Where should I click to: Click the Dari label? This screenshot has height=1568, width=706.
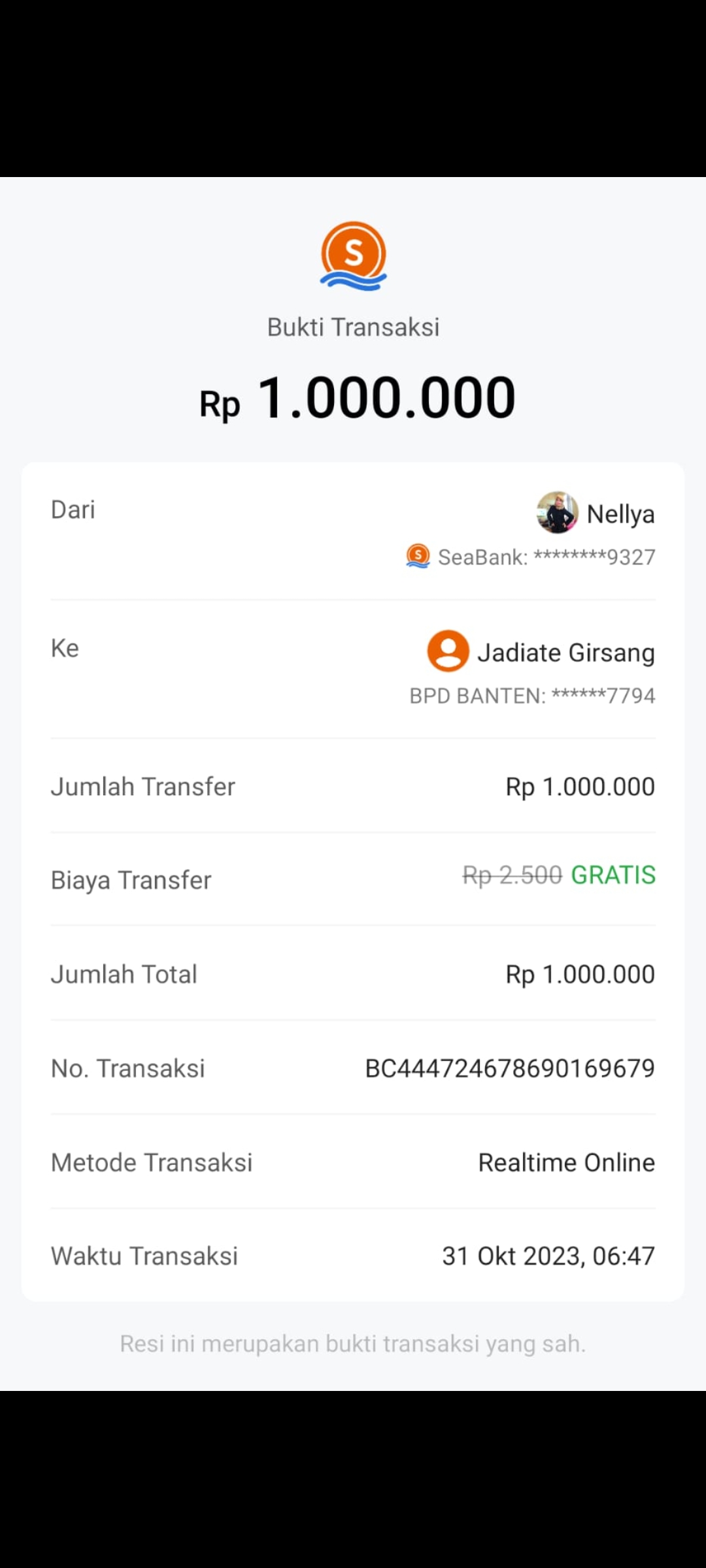pos(73,510)
